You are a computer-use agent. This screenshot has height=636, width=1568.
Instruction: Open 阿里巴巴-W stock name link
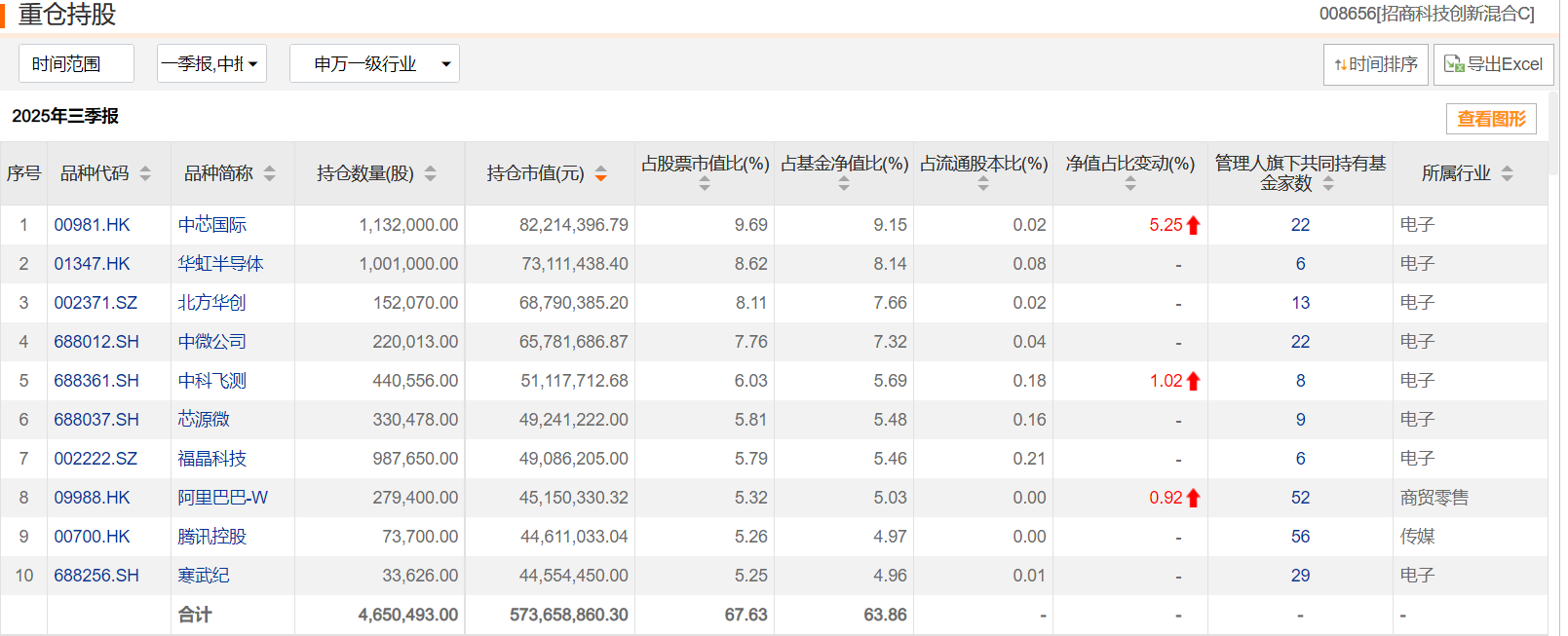[x=222, y=498]
